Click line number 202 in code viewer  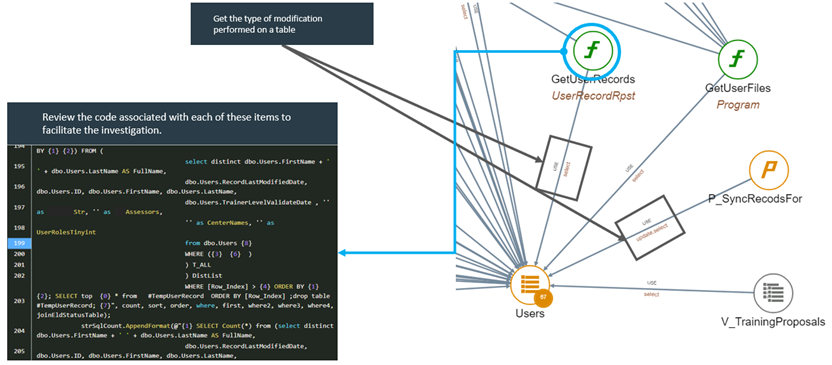pos(19,275)
